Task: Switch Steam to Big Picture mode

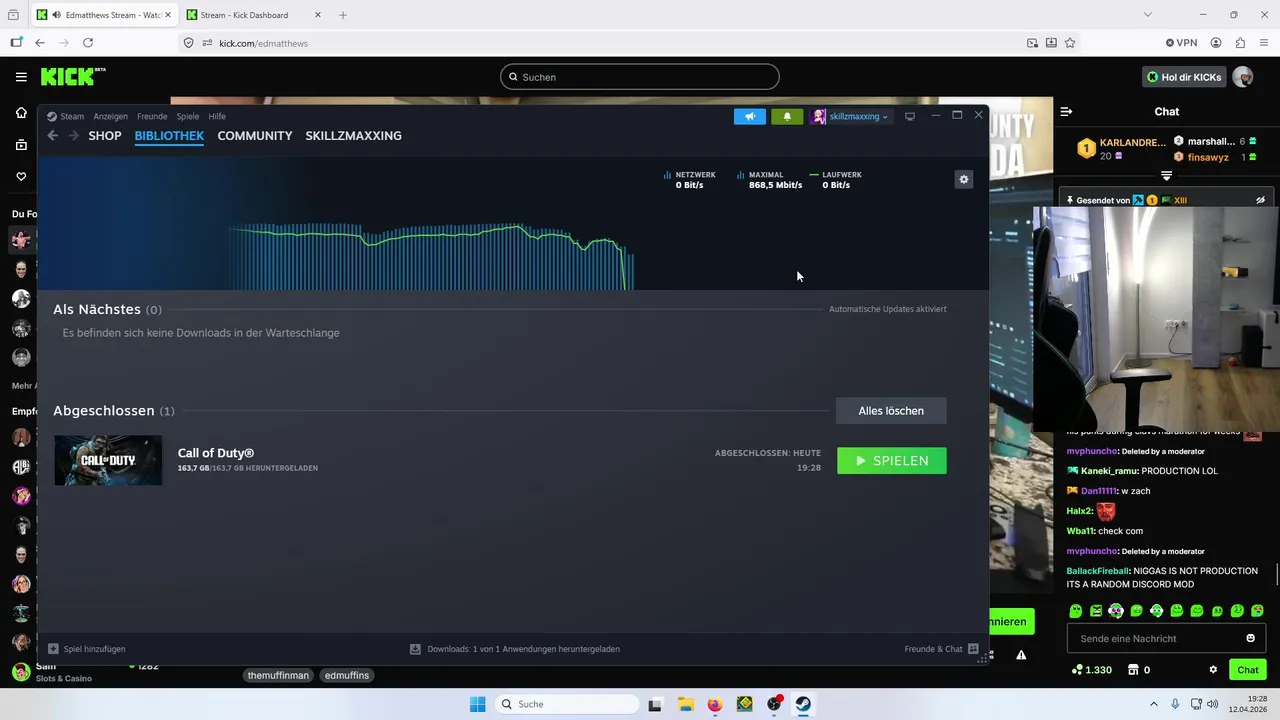Action: pos(910,116)
